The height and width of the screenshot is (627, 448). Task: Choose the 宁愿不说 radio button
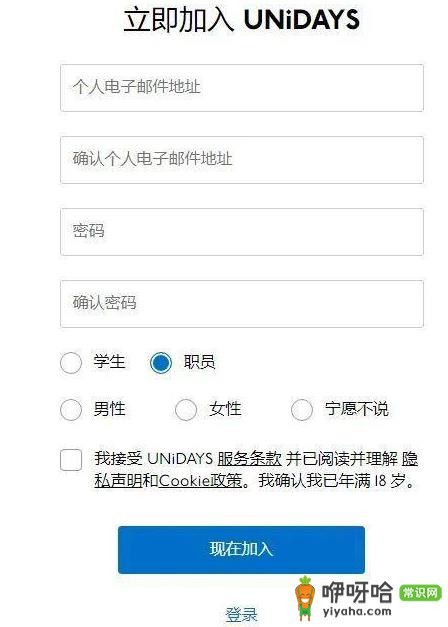[x=302, y=409]
